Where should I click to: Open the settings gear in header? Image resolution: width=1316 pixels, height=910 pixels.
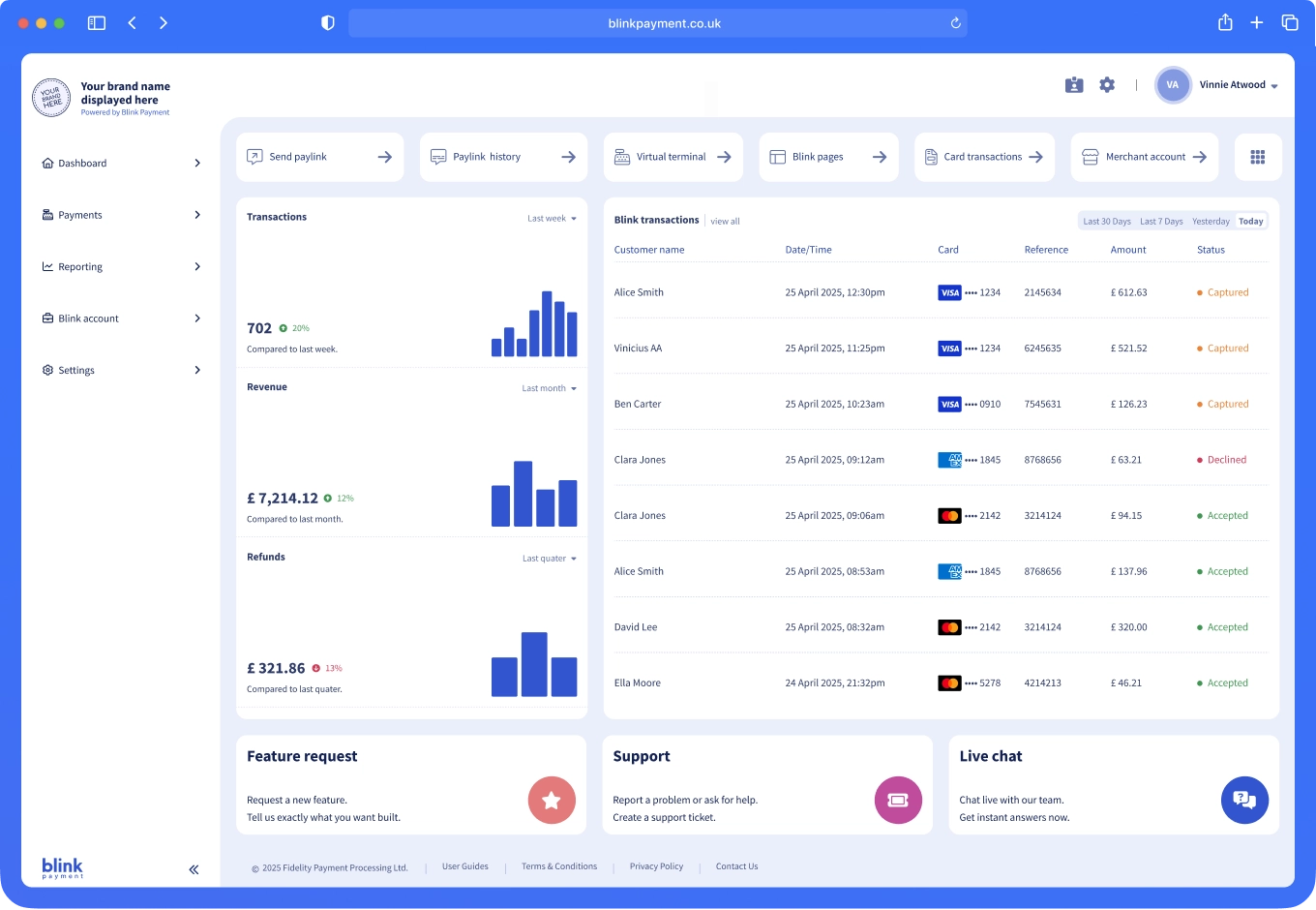click(1107, 85)
